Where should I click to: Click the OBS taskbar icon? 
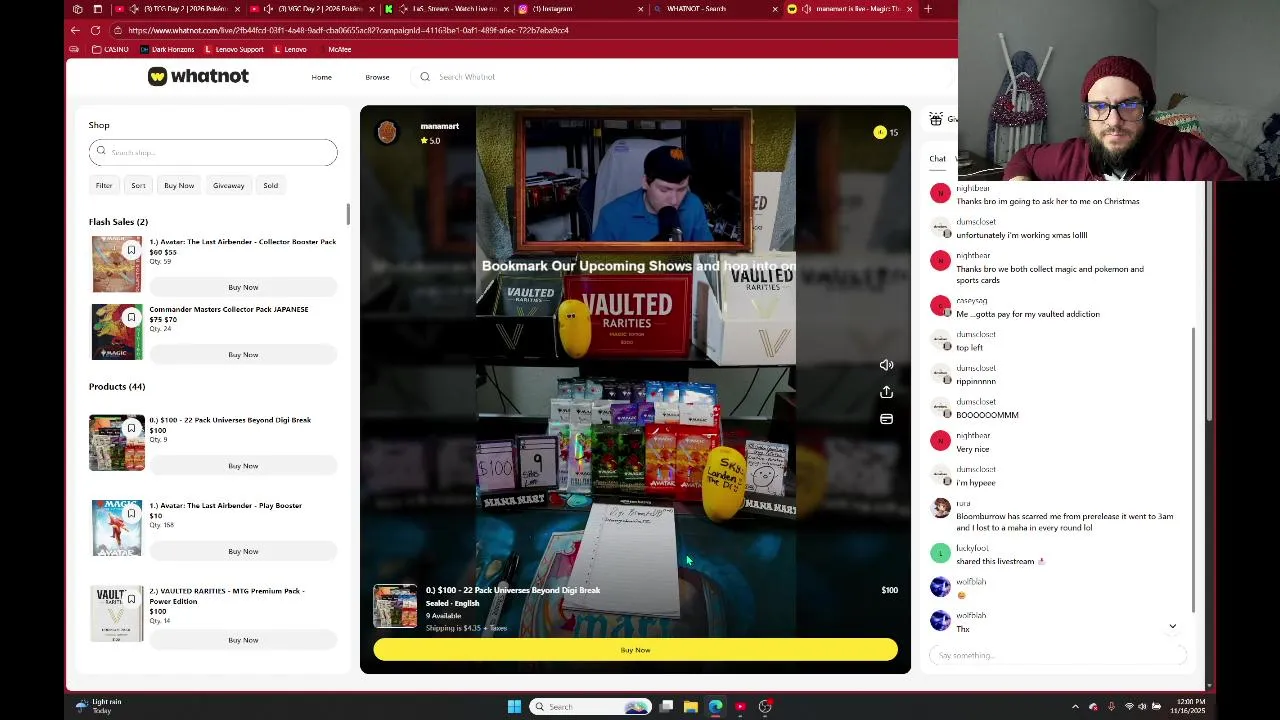click(x=765, y=707)
